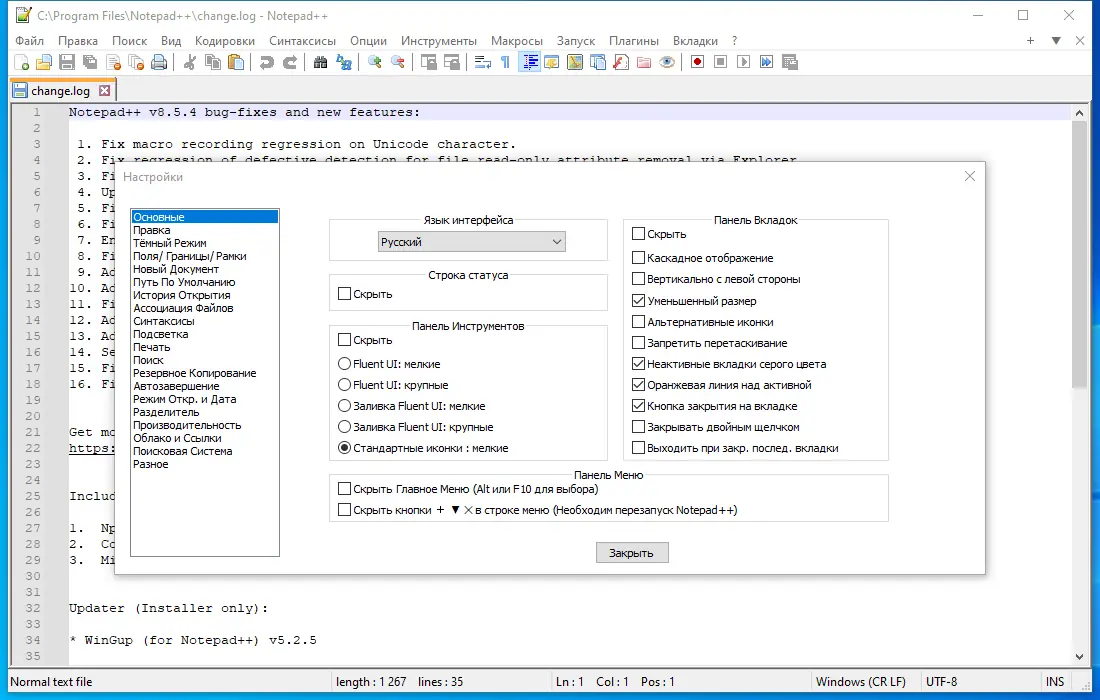Click the Закрыть button

click(x=632, y=553)
